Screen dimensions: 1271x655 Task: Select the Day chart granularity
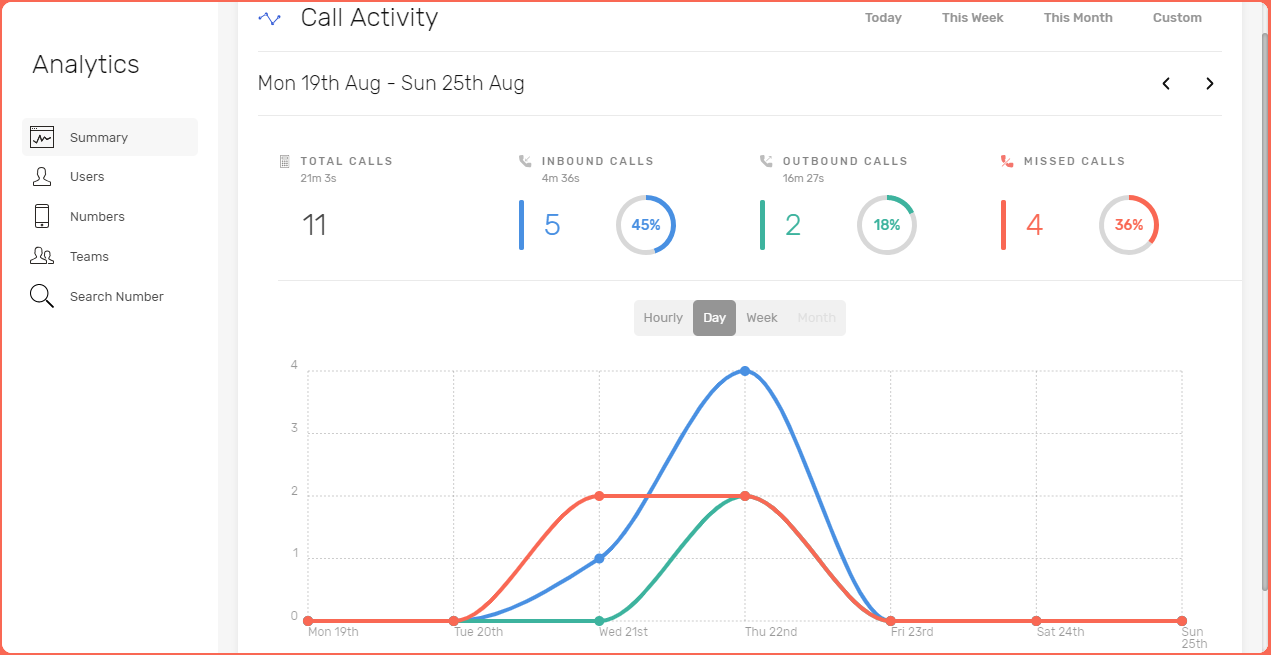click(714, 318)
